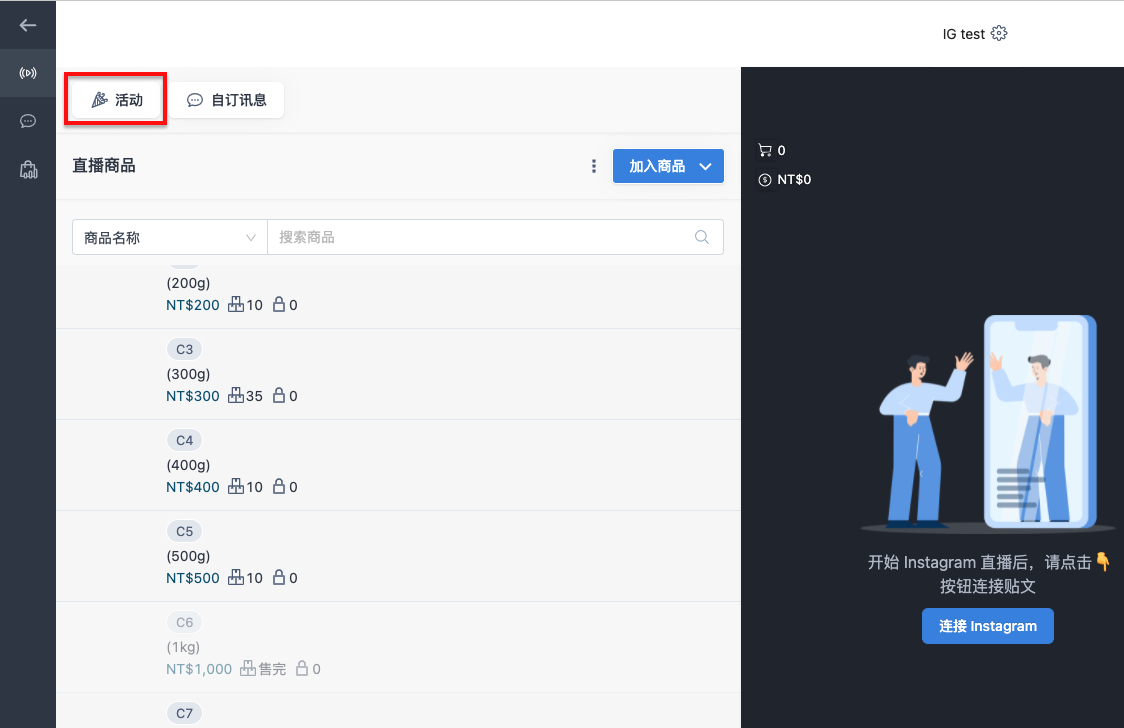Image resolution: width=1124 pixels, height=728 pixels.
Task: Click the 售完 stock icon in C6 row
Action: [247, 669]
